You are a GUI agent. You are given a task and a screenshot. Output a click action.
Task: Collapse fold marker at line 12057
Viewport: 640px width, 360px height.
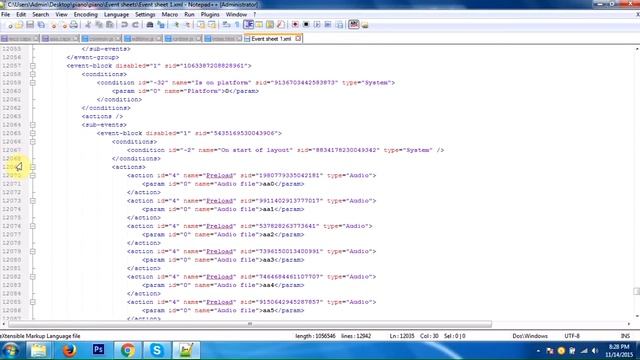pos(33,66)
